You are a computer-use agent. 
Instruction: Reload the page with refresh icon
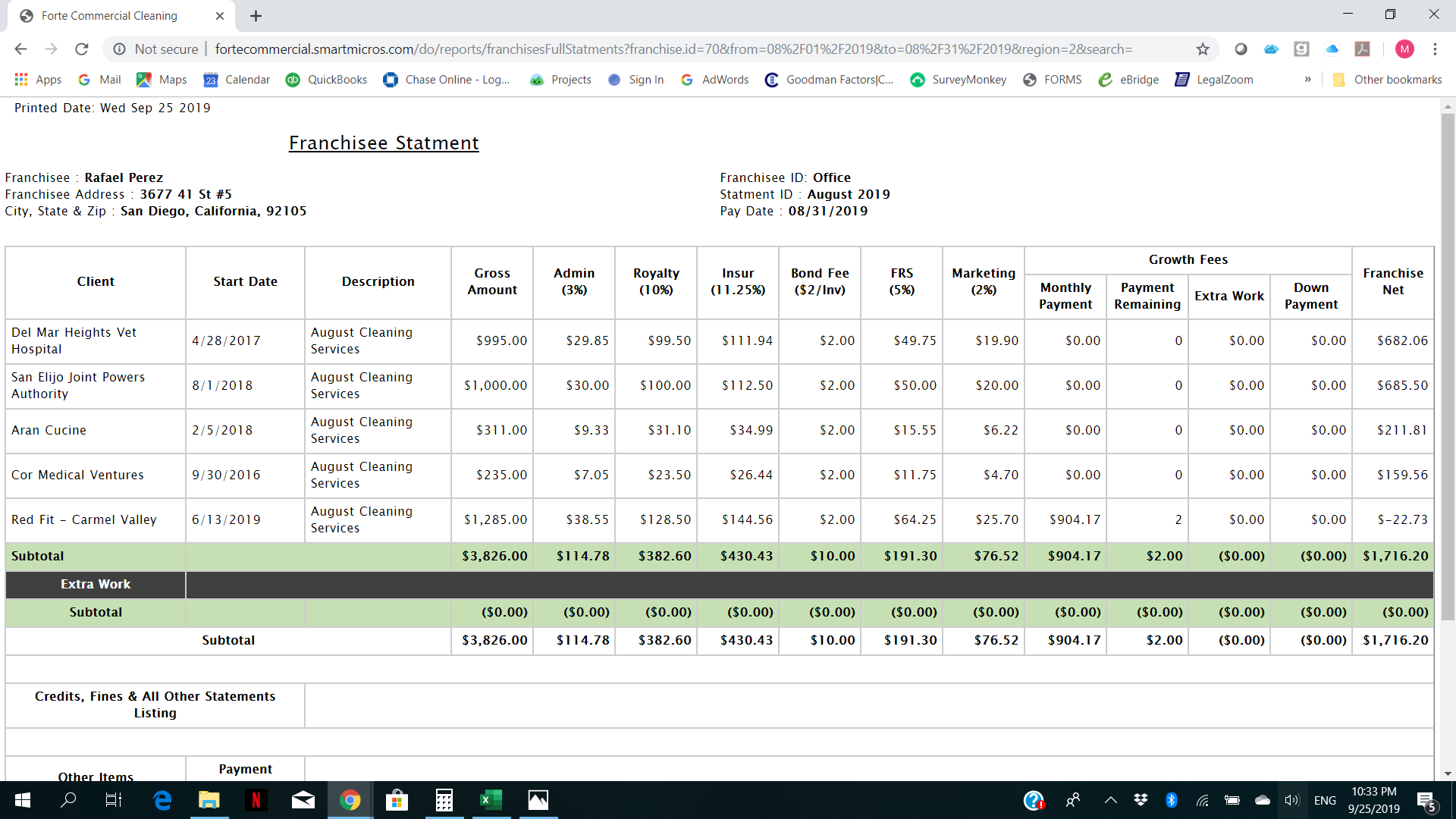tap(82, 49)
